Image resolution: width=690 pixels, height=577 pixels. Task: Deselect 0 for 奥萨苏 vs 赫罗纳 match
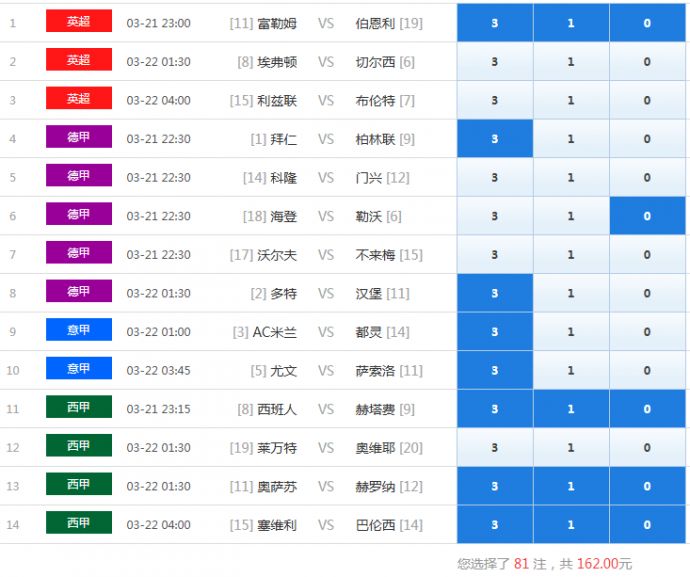[x=647, y=486]
